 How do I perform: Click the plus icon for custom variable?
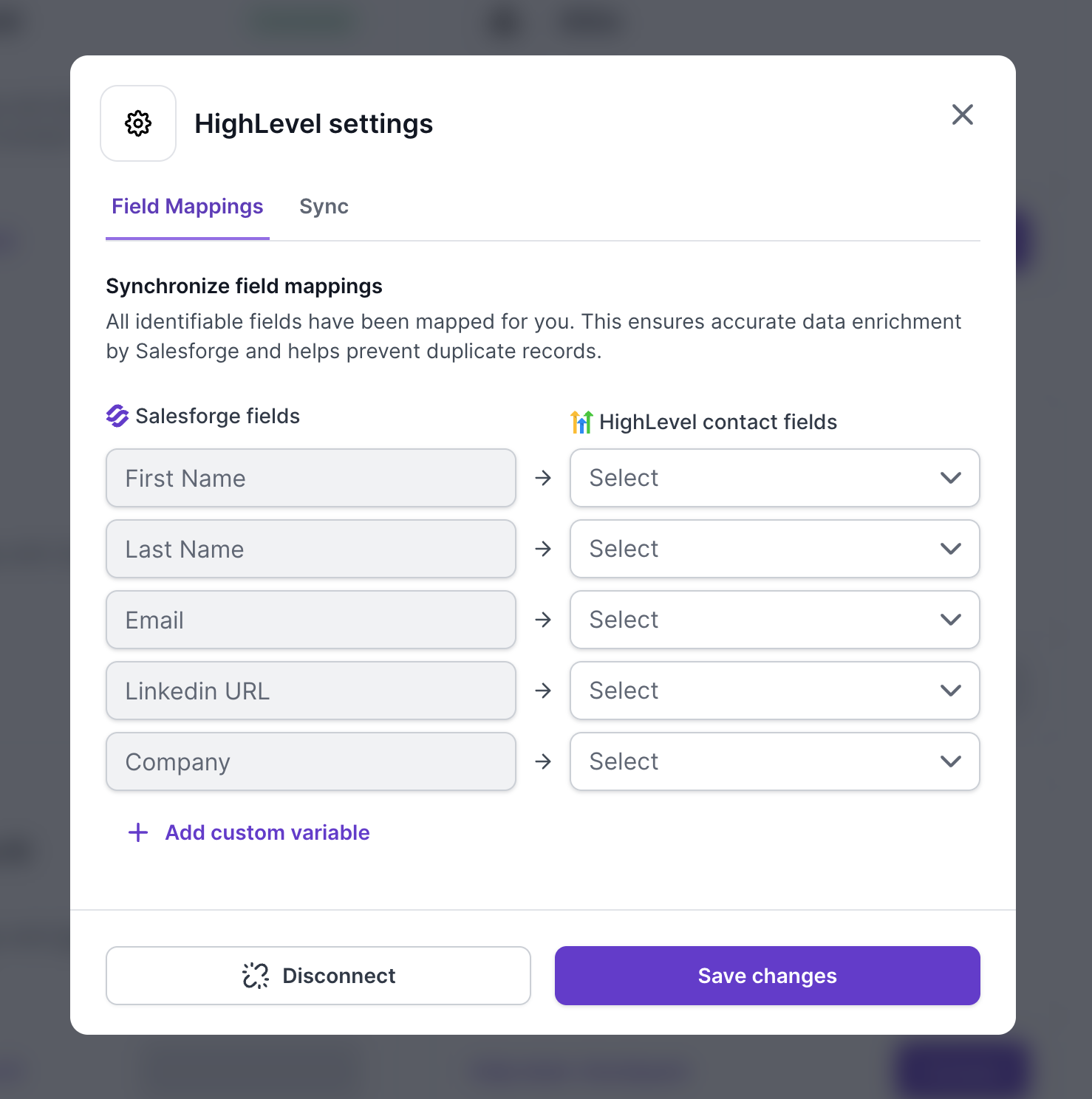[138, 832]
